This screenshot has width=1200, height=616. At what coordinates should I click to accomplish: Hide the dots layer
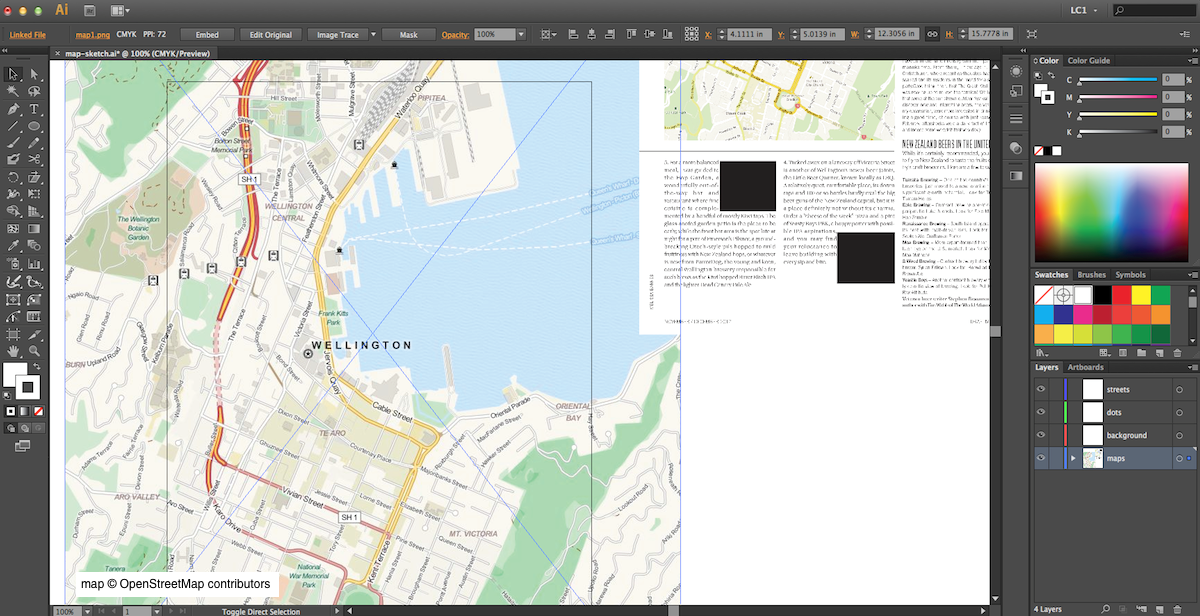[x=1042, y=412]
